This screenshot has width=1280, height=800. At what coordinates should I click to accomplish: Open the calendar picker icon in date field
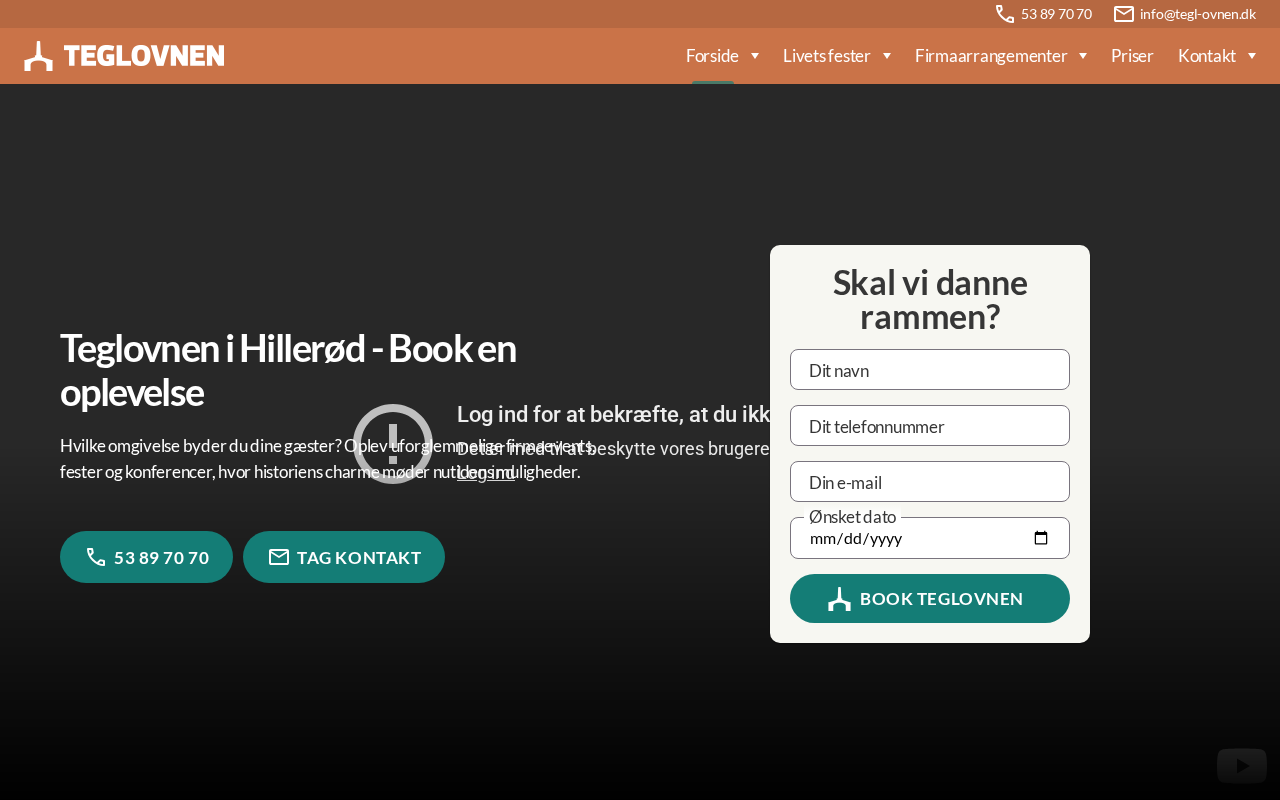1041,538
